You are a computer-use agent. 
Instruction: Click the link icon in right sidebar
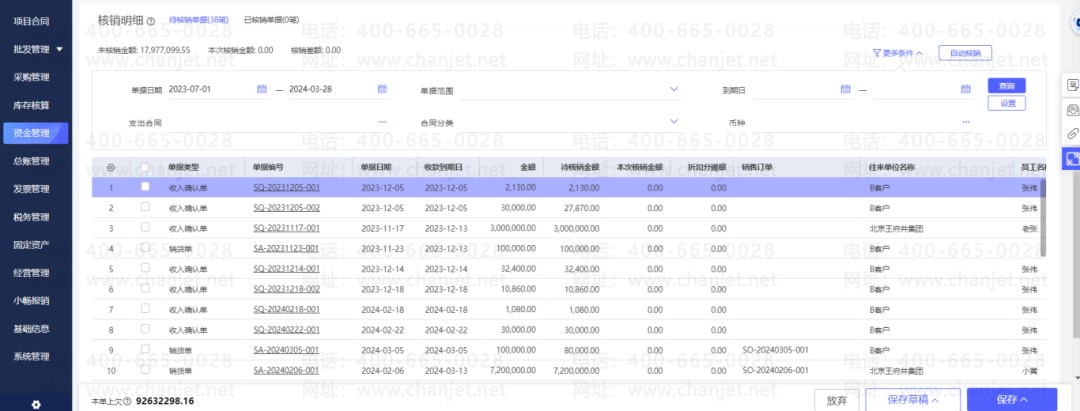click(x=1072, y=133)
